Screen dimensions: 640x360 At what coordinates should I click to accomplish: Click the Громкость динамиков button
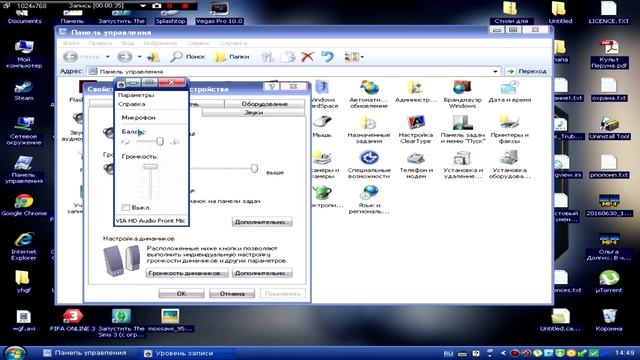(187, 273)
